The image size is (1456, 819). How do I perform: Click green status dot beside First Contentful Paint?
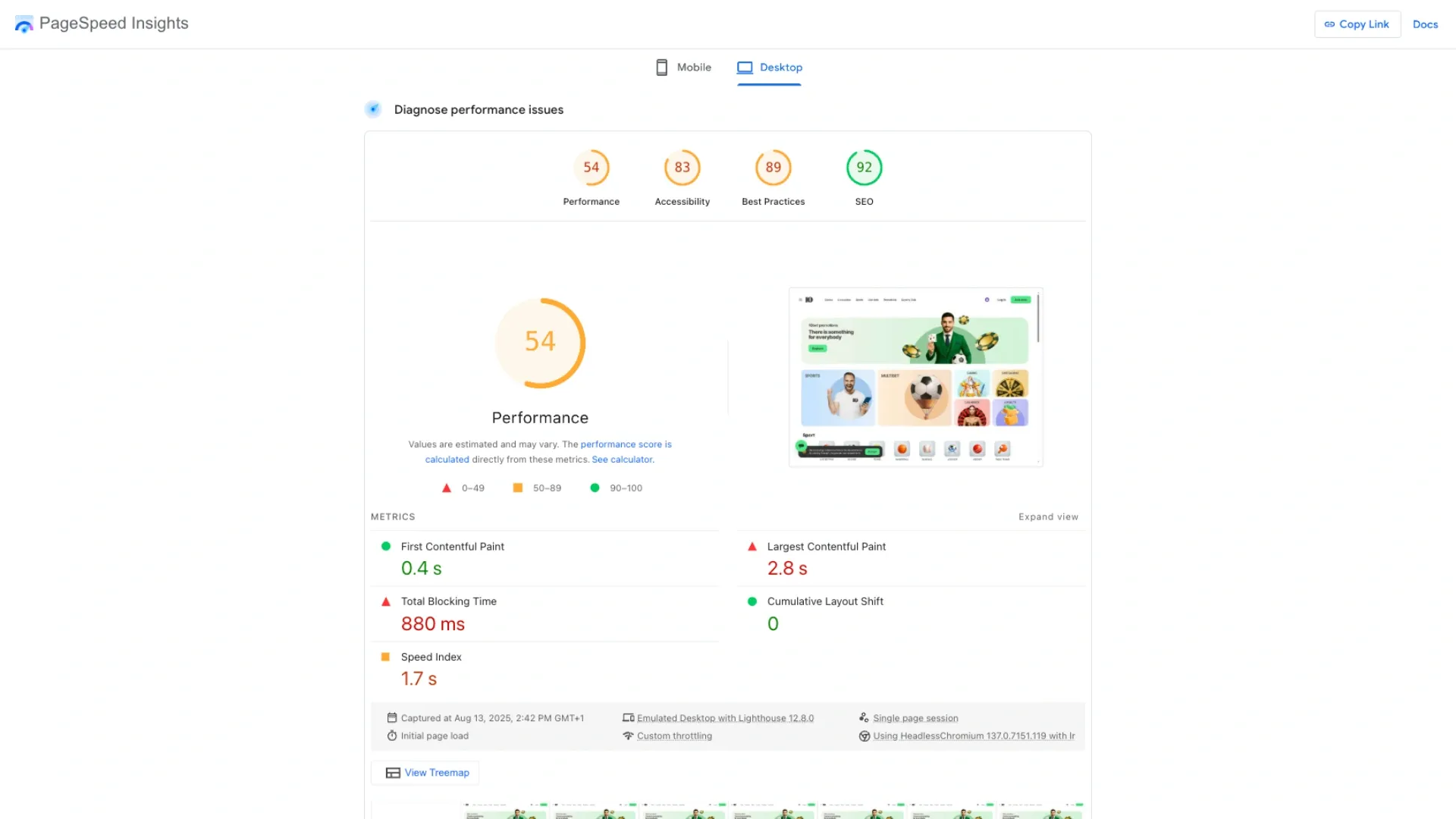[x=386, y=546]
